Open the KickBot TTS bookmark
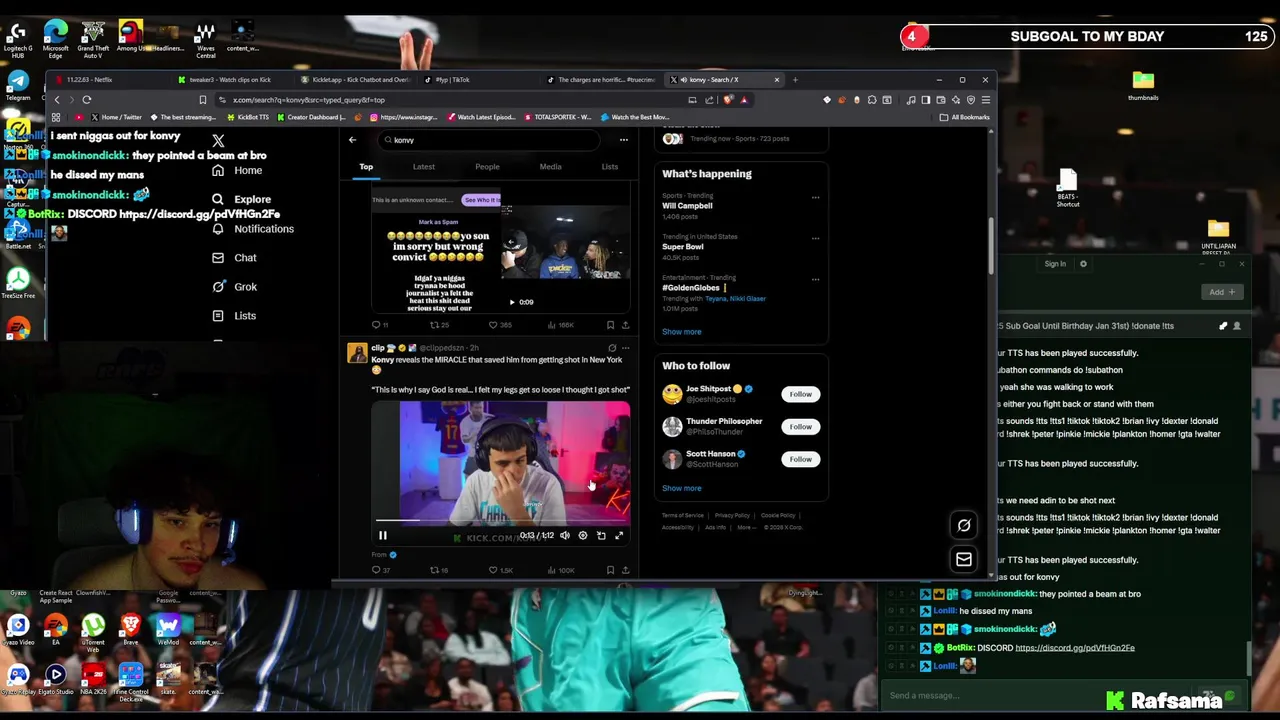1280x720 pixels. pyautogui.click(x=247, y=117)
